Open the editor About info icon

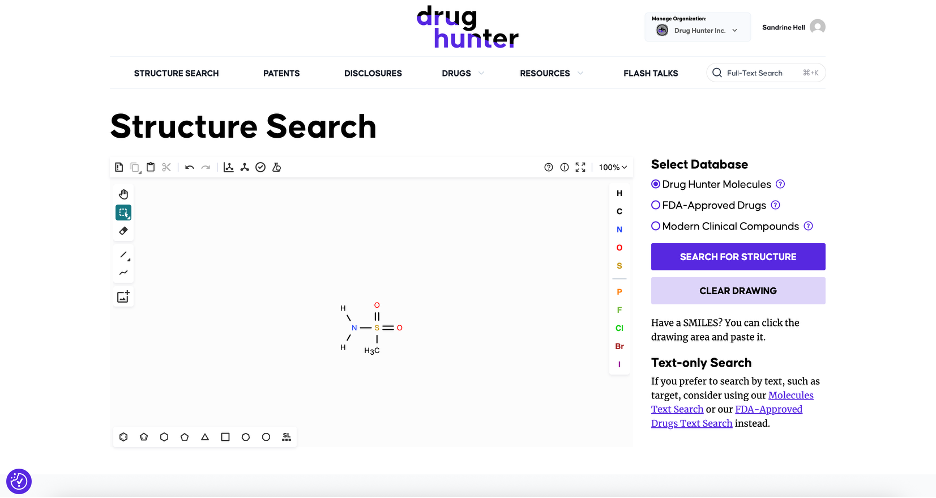(564, 167)
